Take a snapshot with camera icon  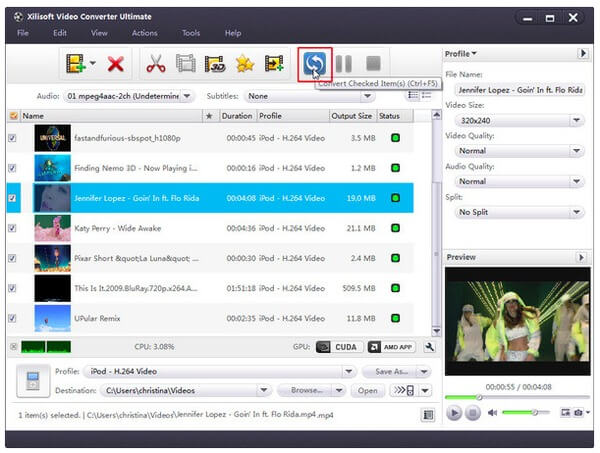pos(578,412)
